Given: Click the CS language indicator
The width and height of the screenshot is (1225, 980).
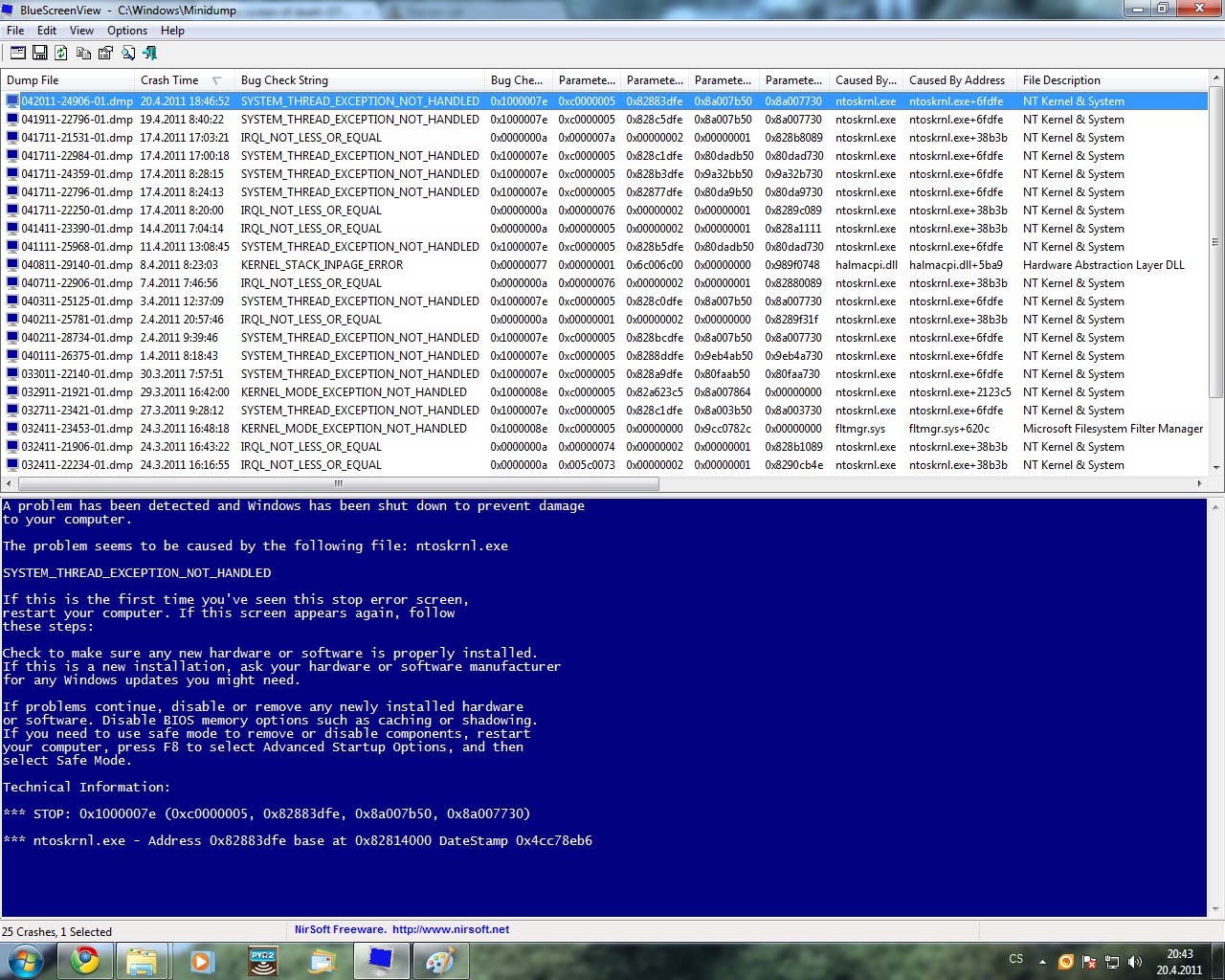Looking at the screenshot, I should click(1016, 959).
